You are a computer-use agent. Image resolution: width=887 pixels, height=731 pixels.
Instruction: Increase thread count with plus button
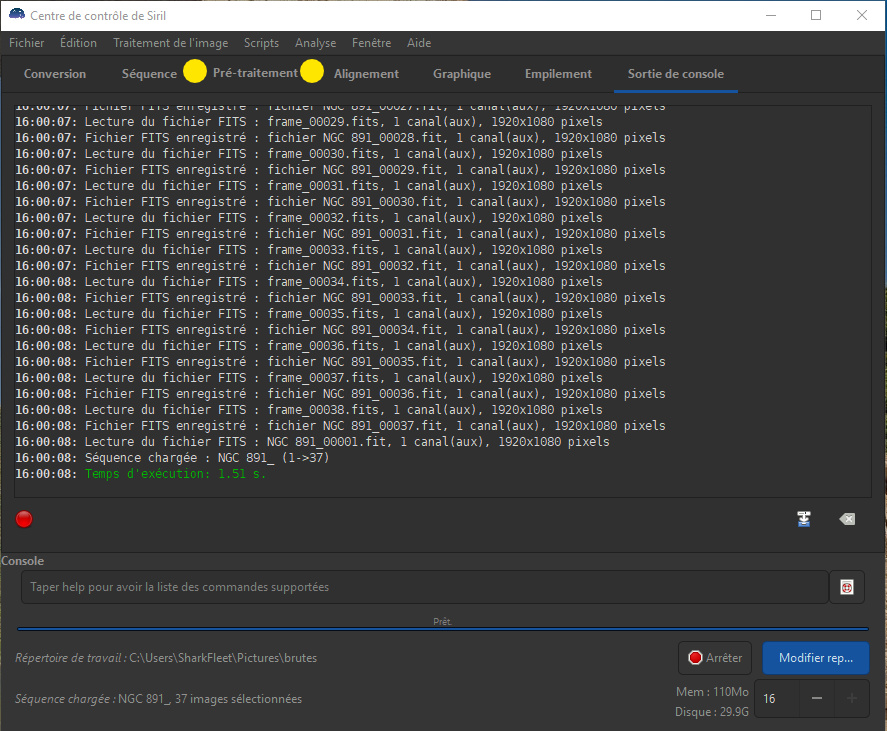(x=852, y=697)
